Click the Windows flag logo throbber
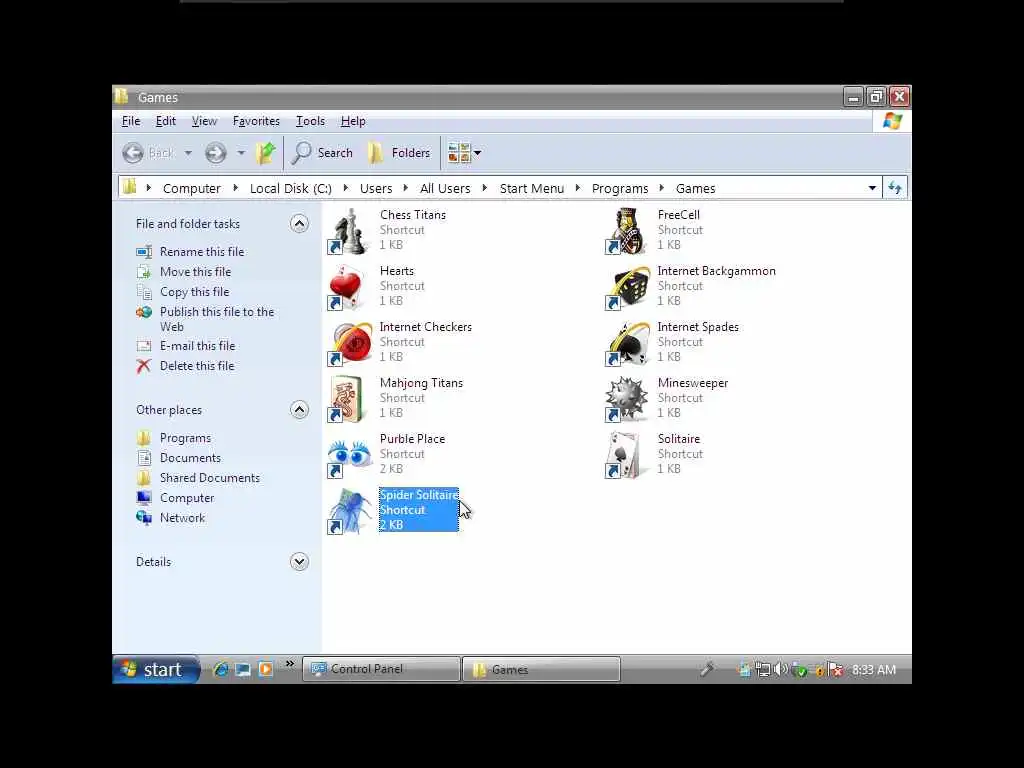This screenshot has width=1024, height=768. click(892, 121)
